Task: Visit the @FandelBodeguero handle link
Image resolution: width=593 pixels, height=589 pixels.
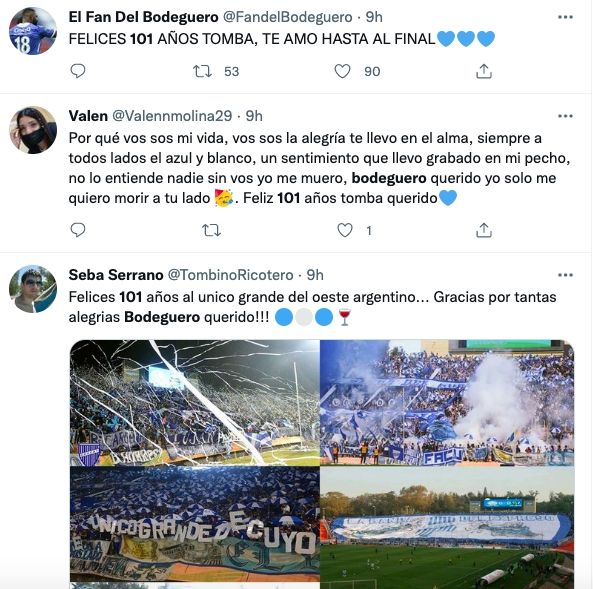Action: click(x=287, y=17)
